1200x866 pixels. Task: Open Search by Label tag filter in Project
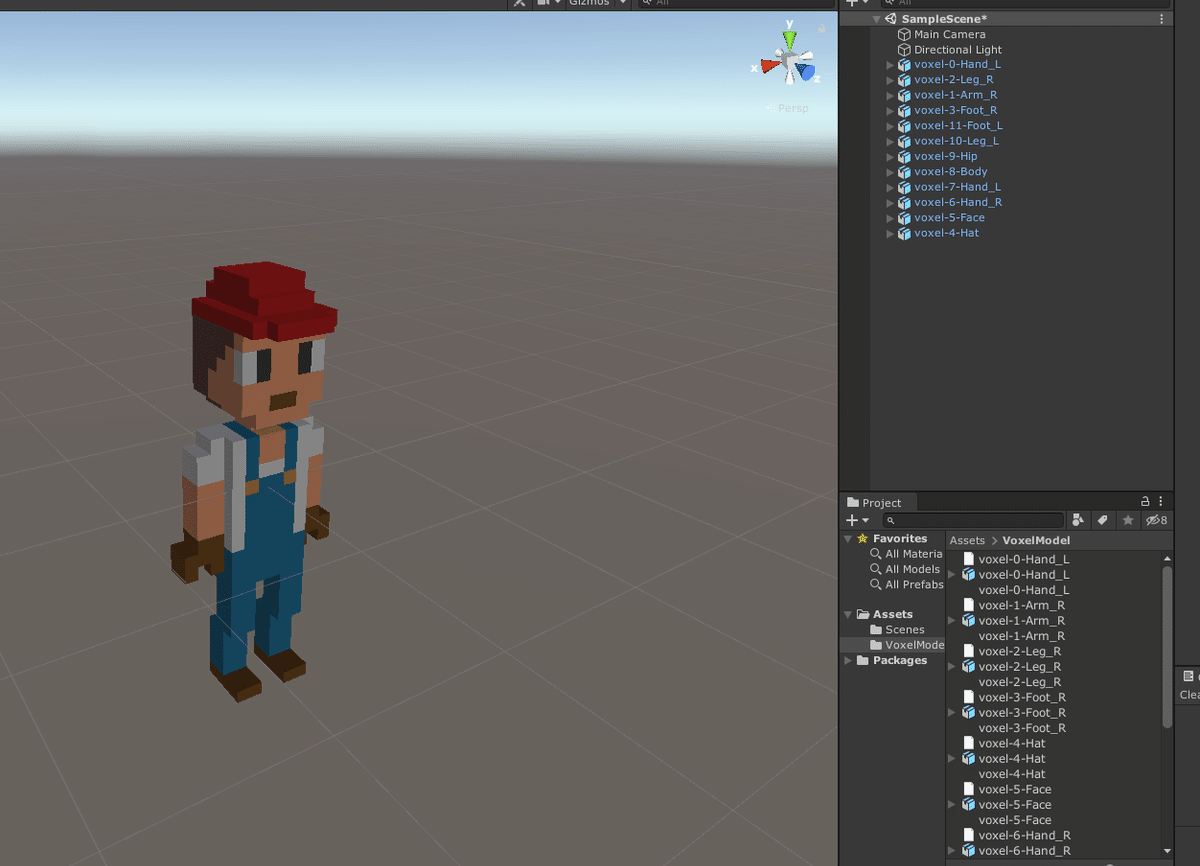[1103, 520]
